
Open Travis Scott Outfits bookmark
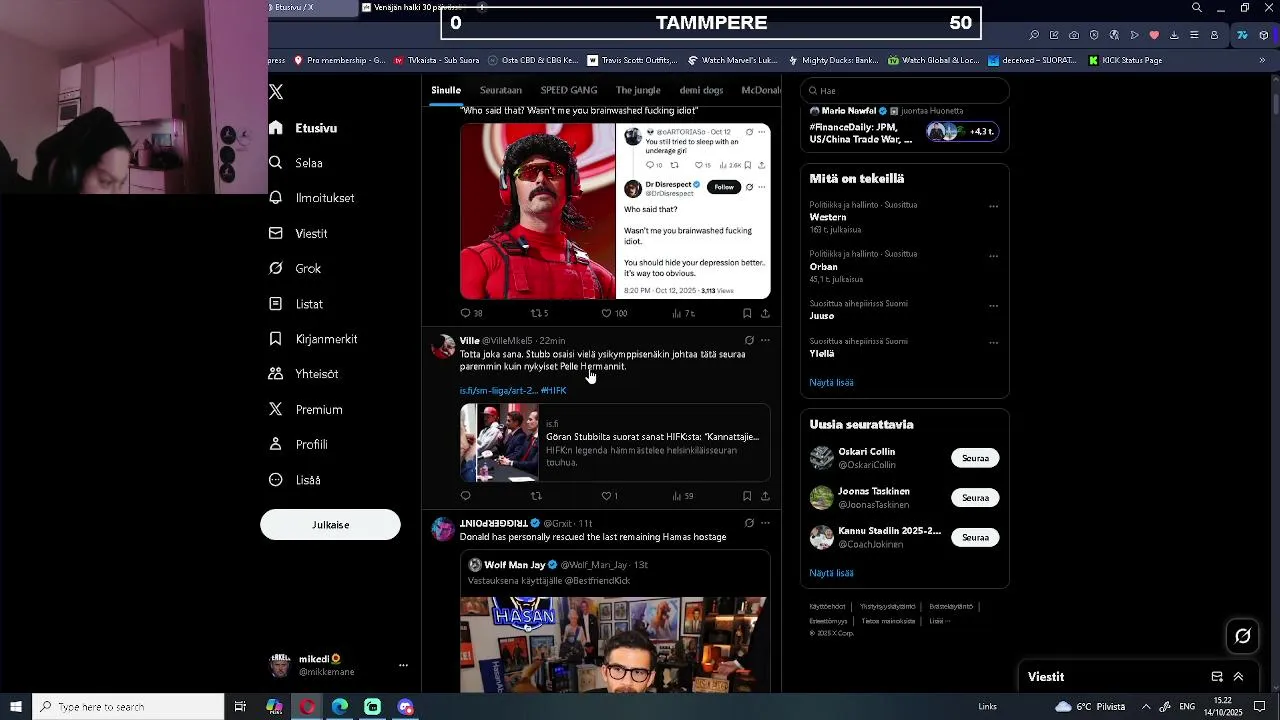pyautogui.click(x=632, y=60)
